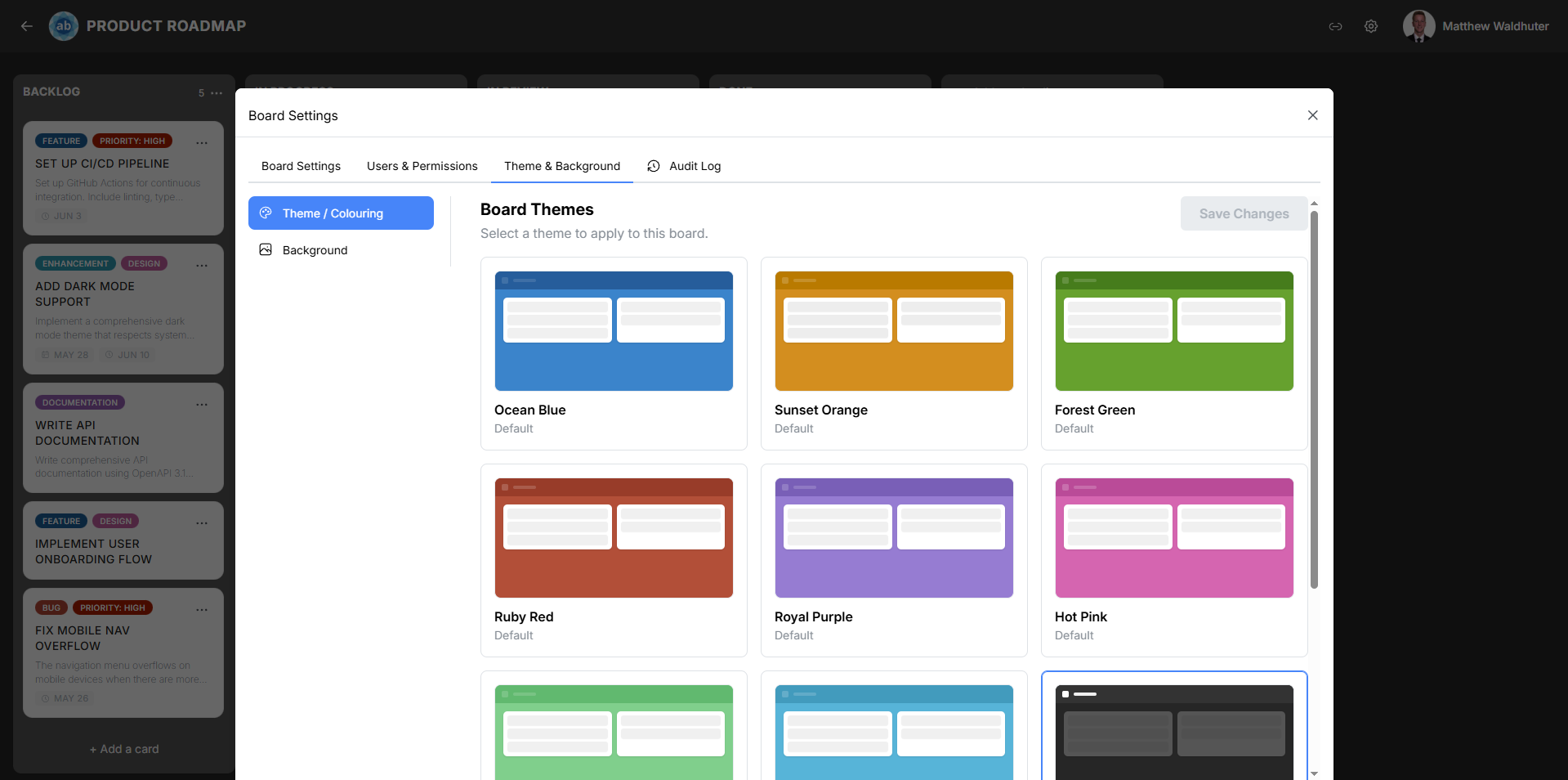The height and width of the screenshot is (780, 1568).
Task: Click the JUN 10 due date badge
Action: (x=127, y=355)
